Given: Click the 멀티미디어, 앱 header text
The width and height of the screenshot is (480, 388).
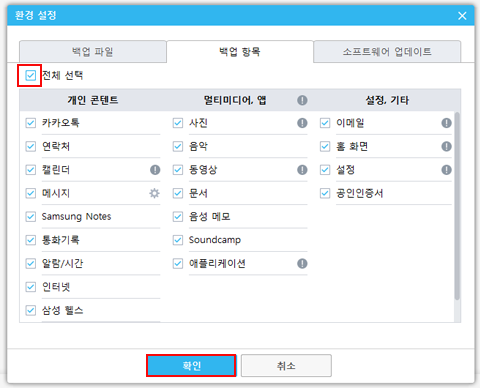Looking at the screenshot, I should [235, 100].
